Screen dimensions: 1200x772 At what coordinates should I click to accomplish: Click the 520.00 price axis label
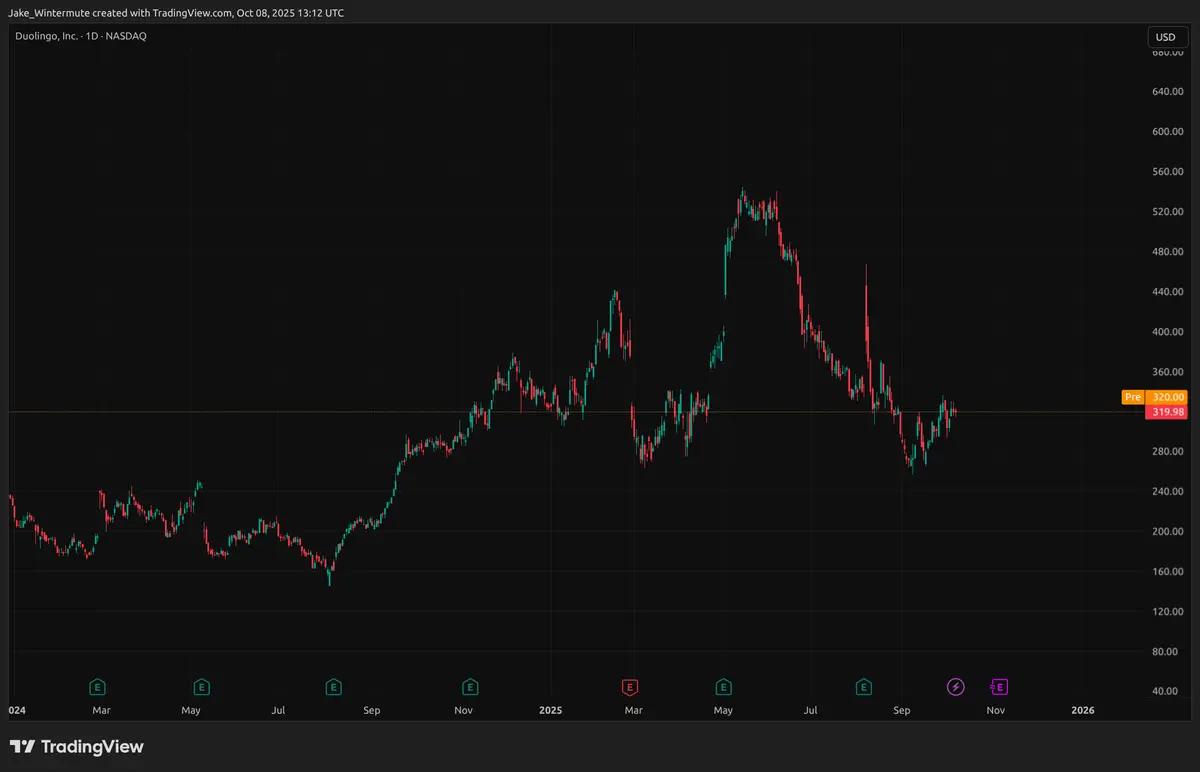click(x=1166, y=212)
